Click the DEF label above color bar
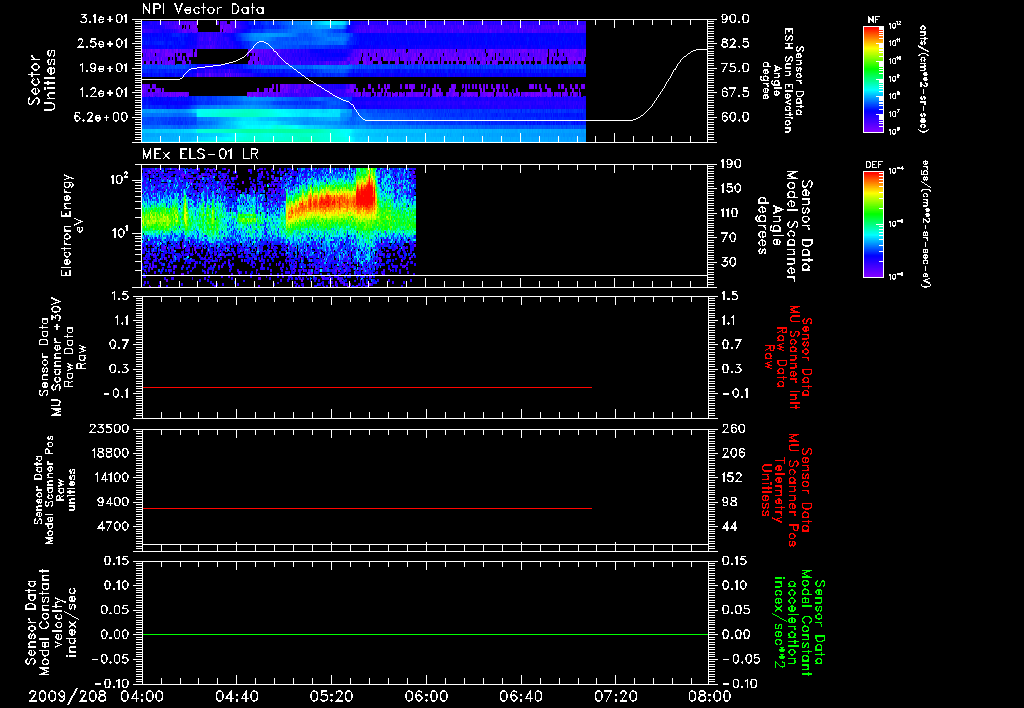 tap(873, 165)
